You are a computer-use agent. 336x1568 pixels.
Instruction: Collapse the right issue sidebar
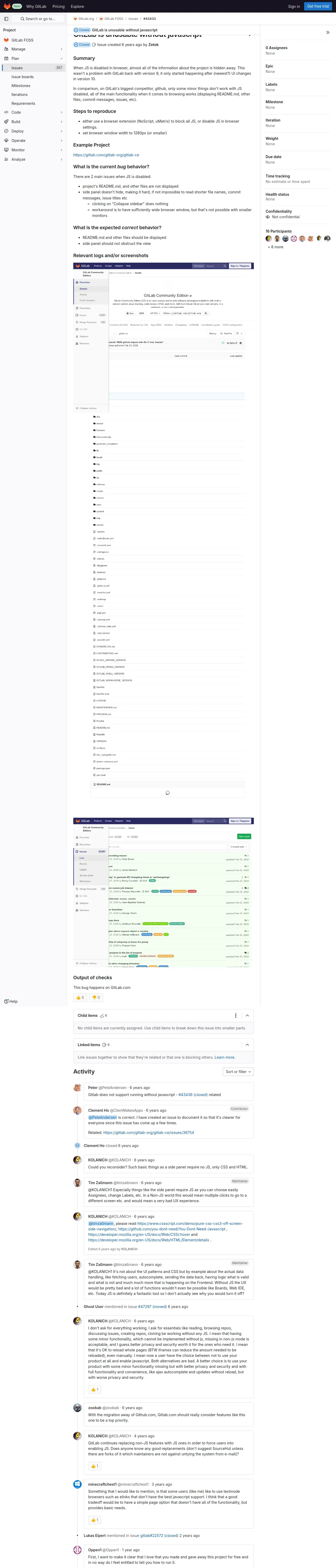tap(327, 32)
